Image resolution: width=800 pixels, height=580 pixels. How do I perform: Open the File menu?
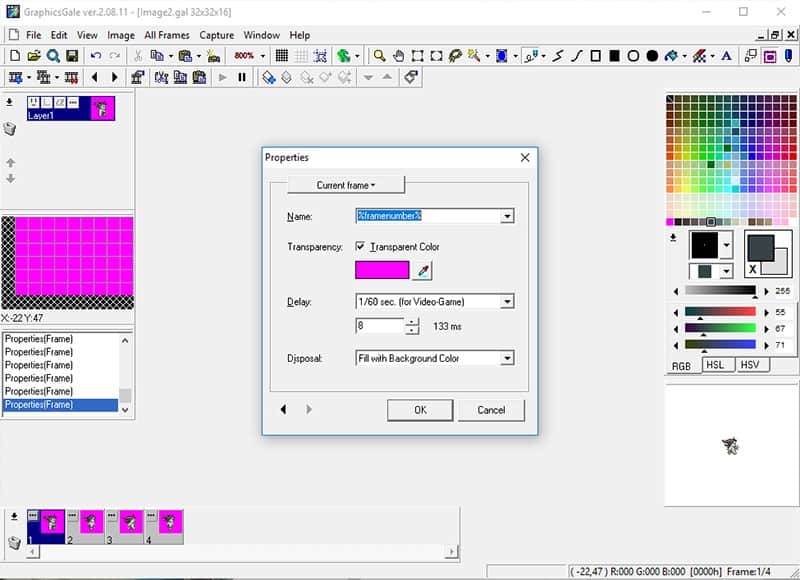coord(34,35)
